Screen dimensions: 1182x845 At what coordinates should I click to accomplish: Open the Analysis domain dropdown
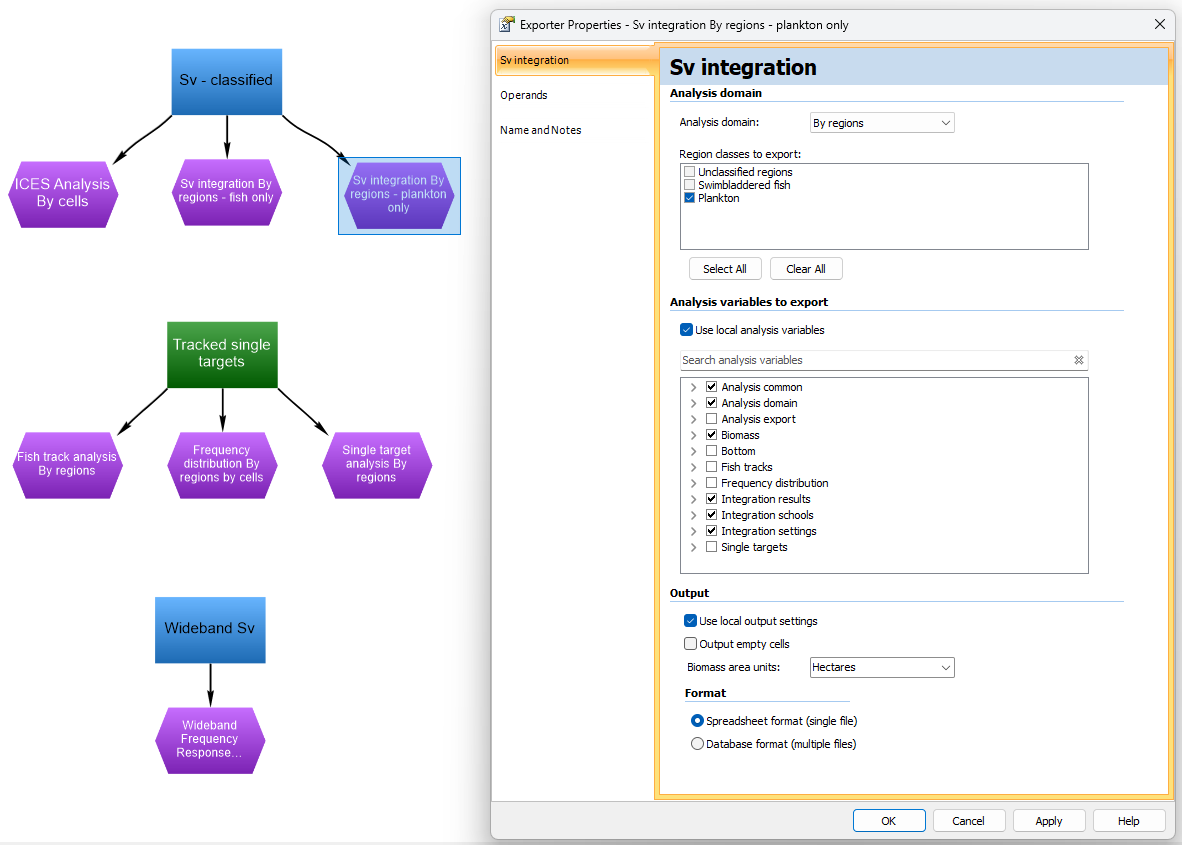pyautogui.click(x=881, y=123)
